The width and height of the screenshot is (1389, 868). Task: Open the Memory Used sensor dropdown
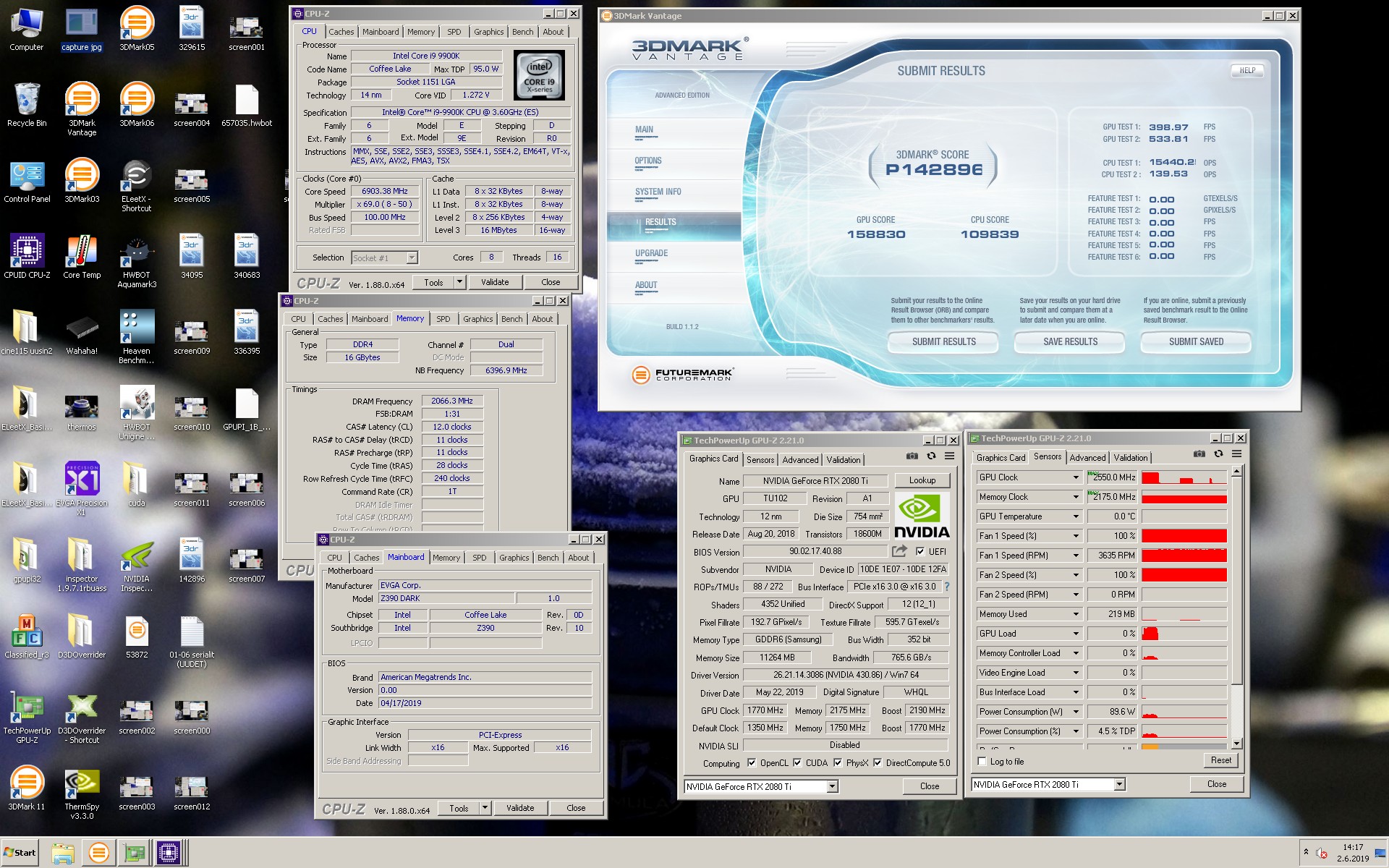1076,614
